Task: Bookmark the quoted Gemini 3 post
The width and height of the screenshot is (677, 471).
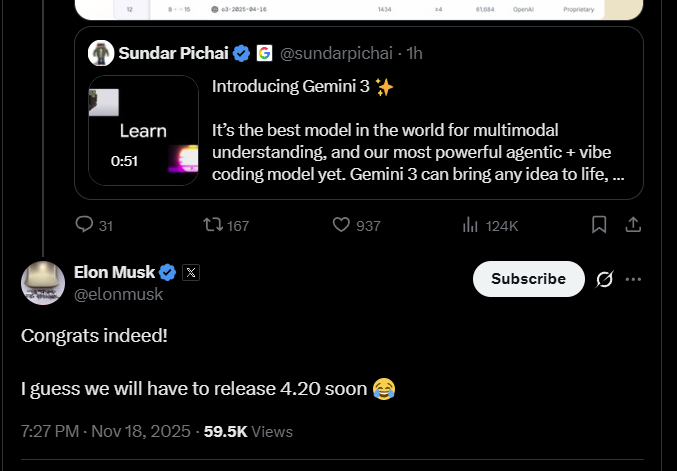Action: click(599, 225)
